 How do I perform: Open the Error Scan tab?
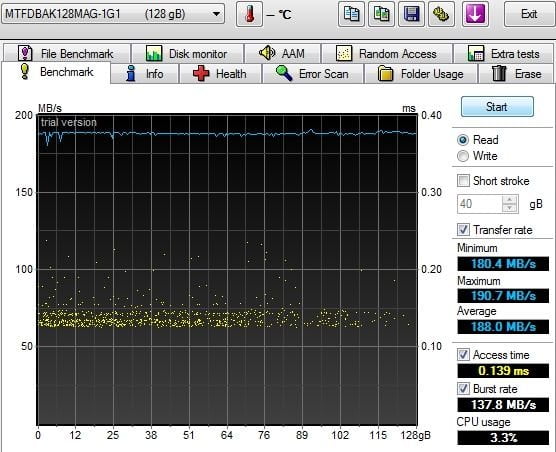pyautogui.click(x=312, y=74)
